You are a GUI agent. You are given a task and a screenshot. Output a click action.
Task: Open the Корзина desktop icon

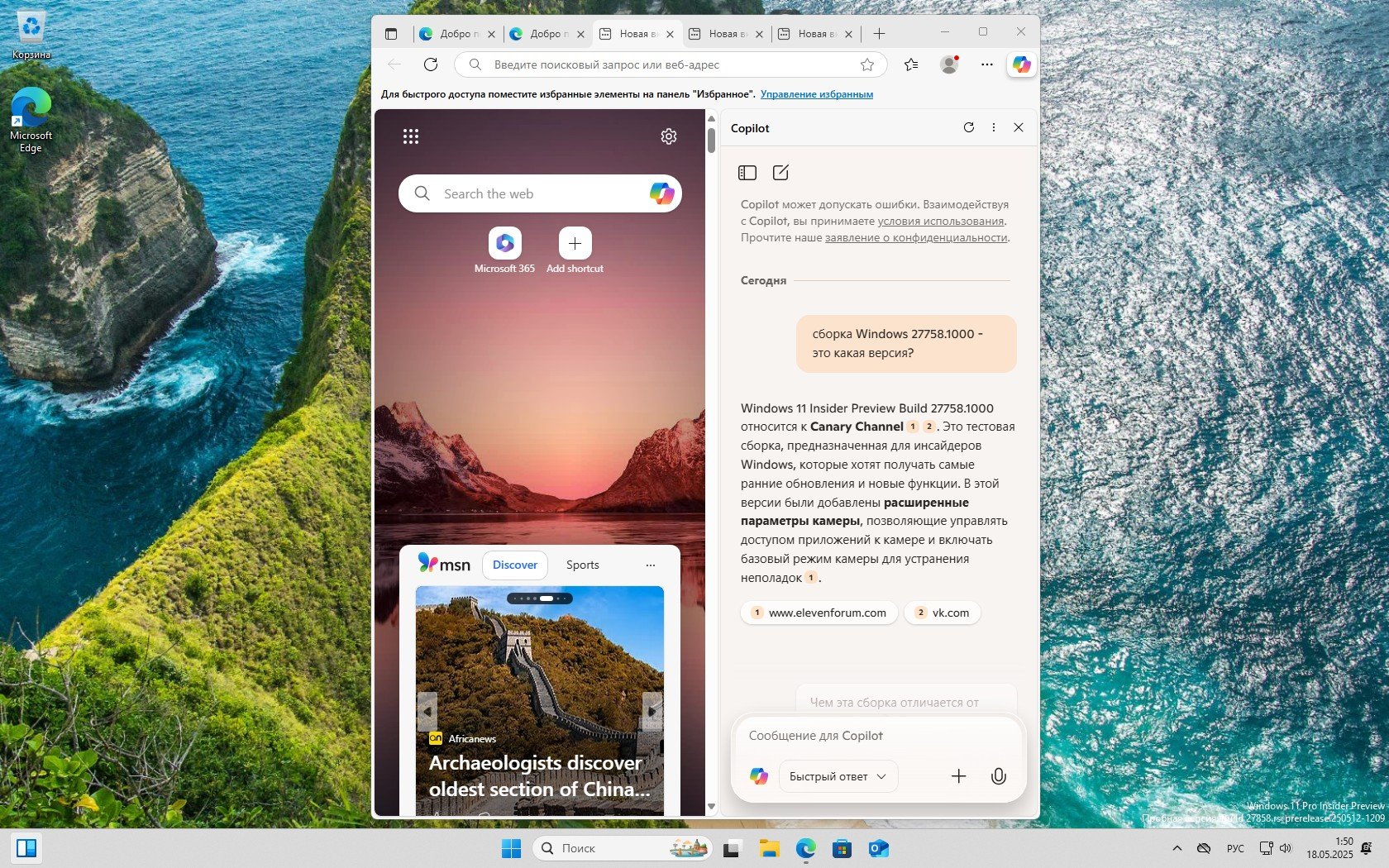pos(31,36)
